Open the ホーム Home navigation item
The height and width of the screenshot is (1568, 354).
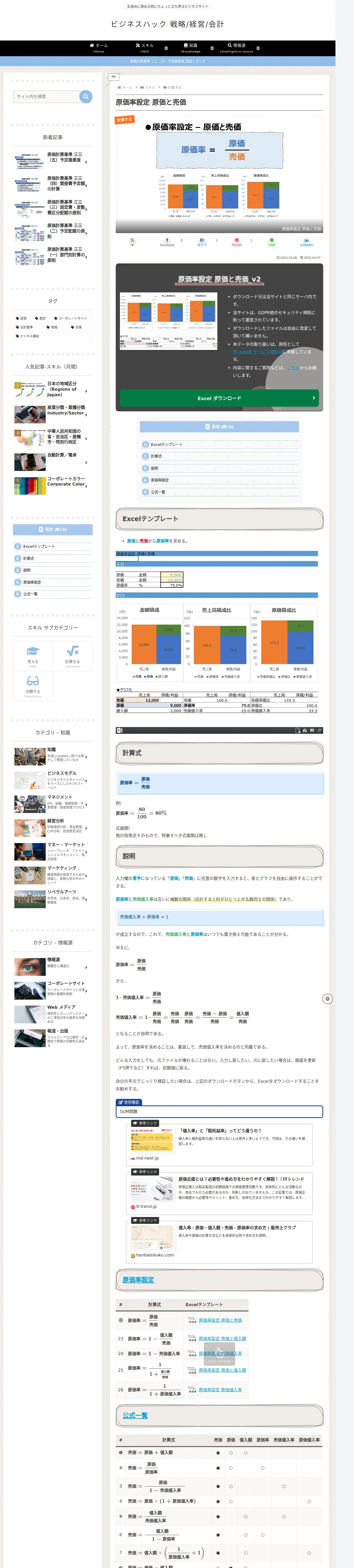[x=98, y=48]
